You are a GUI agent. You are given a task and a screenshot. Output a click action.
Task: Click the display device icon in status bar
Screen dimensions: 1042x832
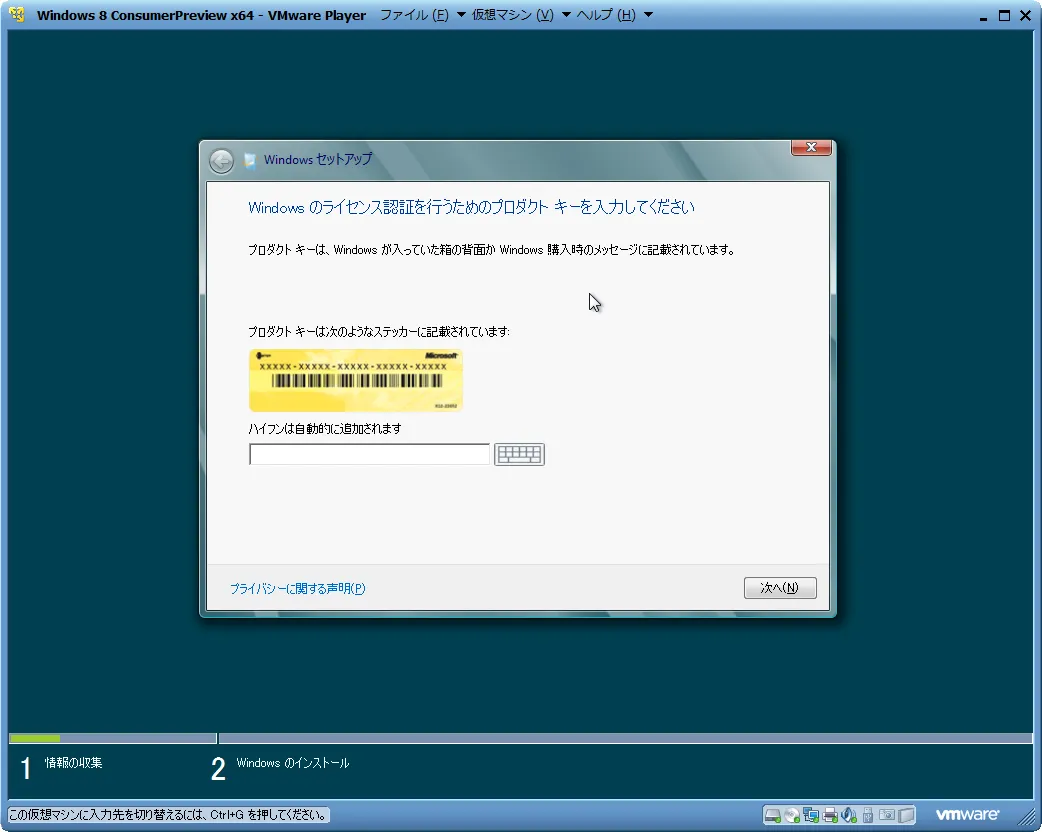tap(905, 815)
